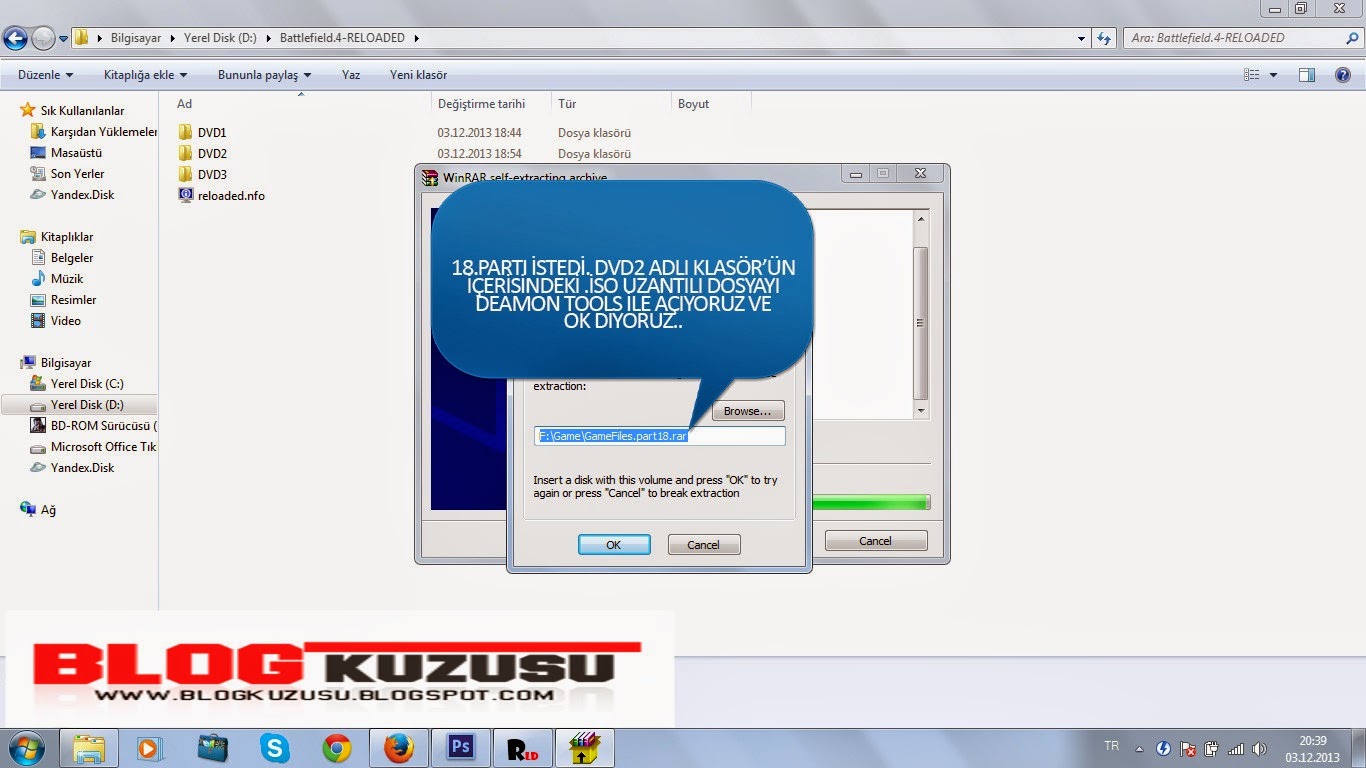The image size is (1366, 768).
Task: Open the view options dropdown arrow
Action: pyautogui.click(x=1273, y=75)
